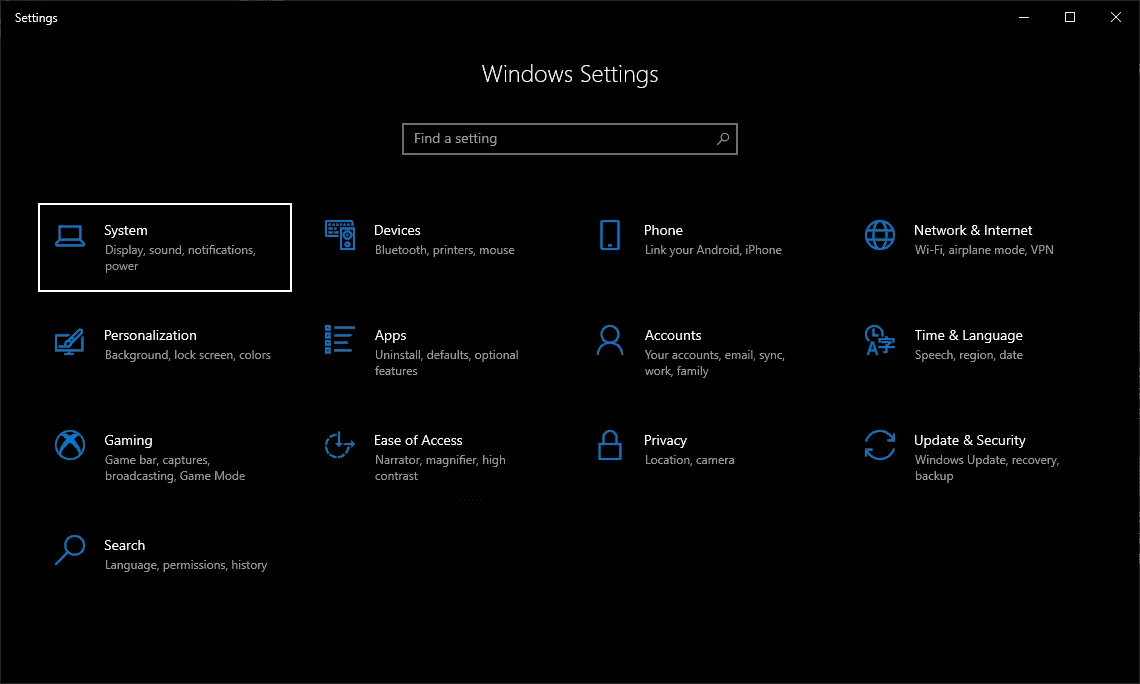Open the Phone icon
This screenshot has width=1140, height=684.
click(x=610, y=235)
